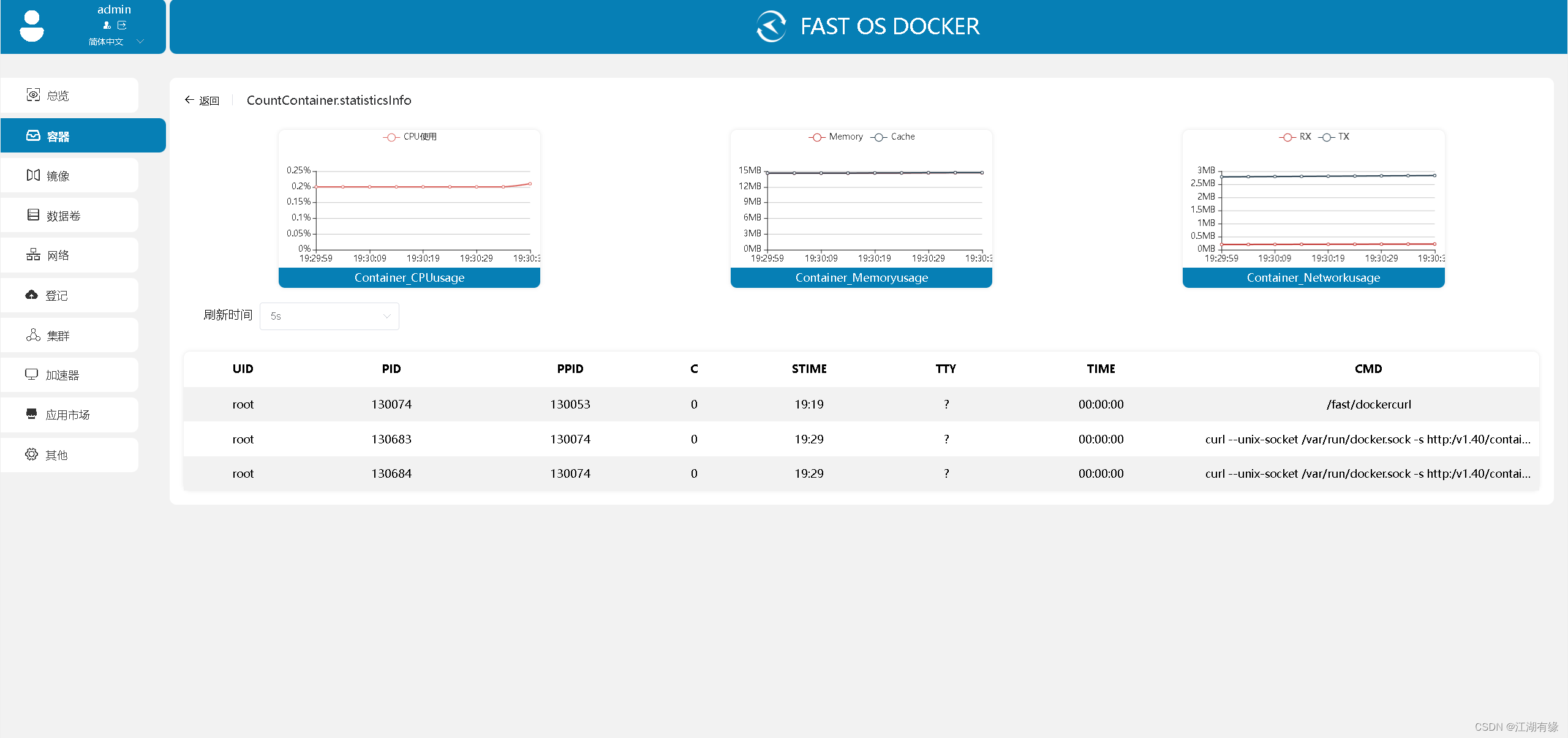This screenshot has width=1568, height=738.
Task: Open the 数据卷 menu item
Action: coord(70,215)
